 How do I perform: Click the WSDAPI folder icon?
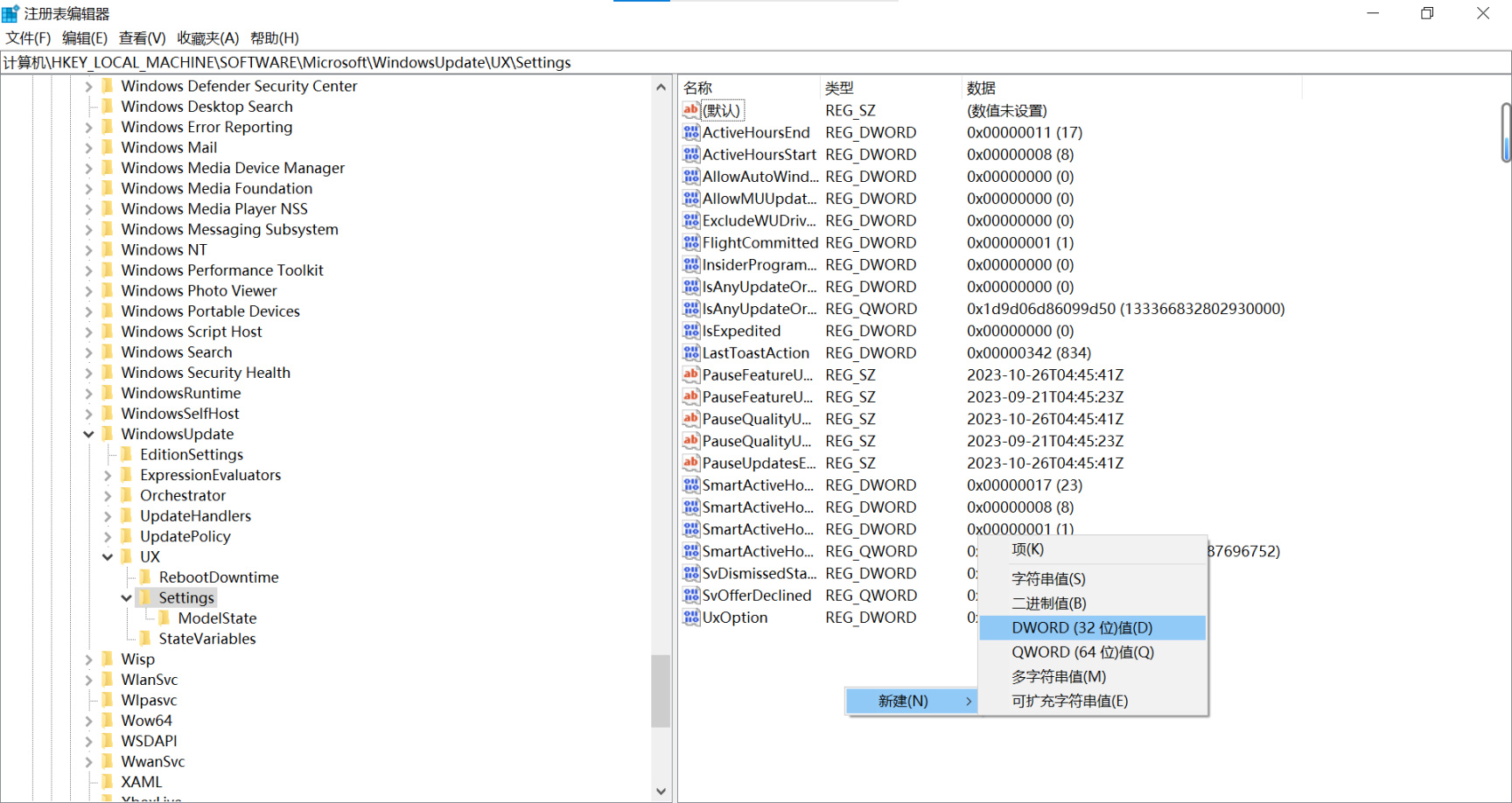pyautogui.click(x=108, y=741)
